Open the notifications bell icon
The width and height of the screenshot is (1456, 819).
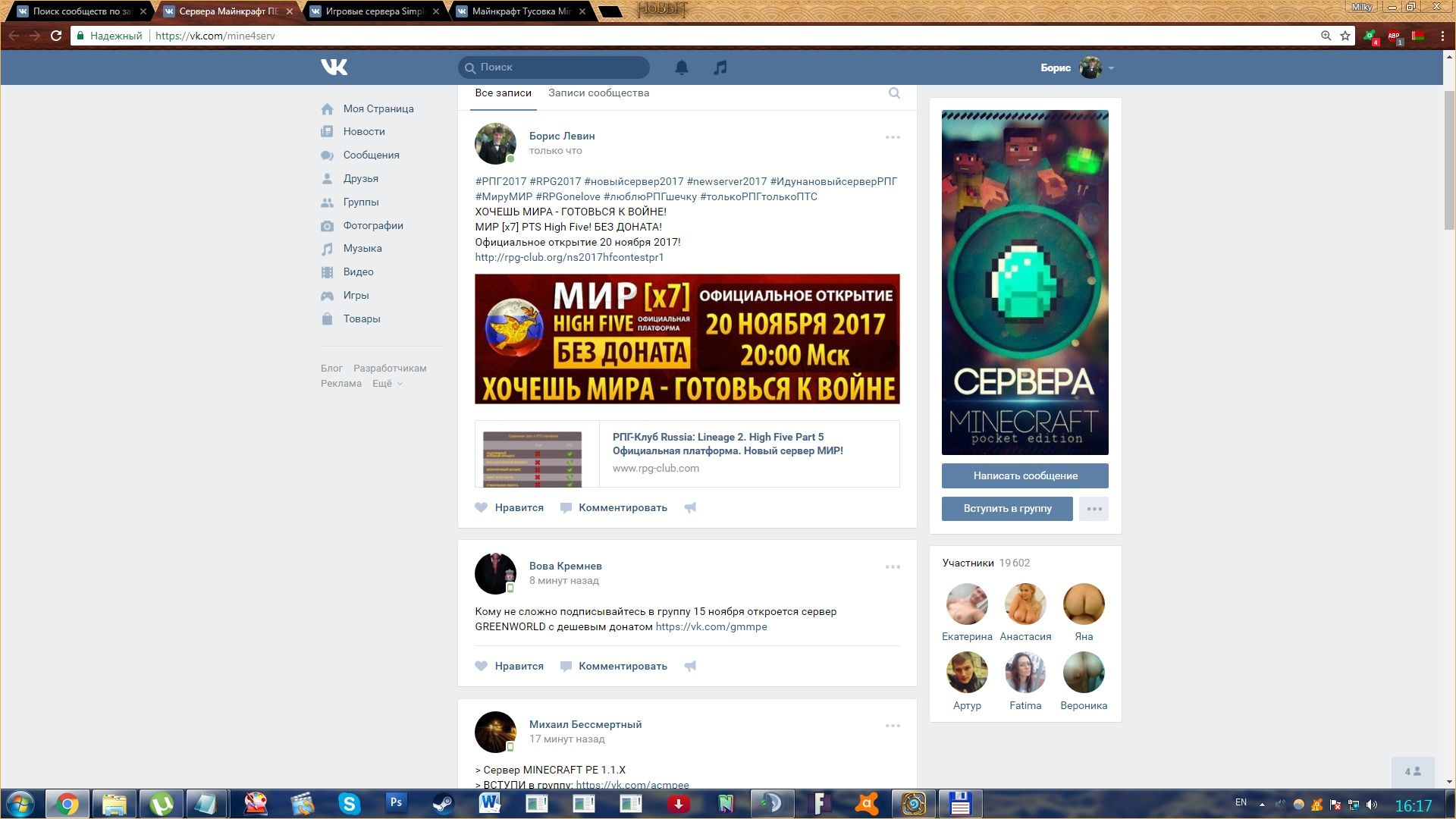tap(681, 67)
